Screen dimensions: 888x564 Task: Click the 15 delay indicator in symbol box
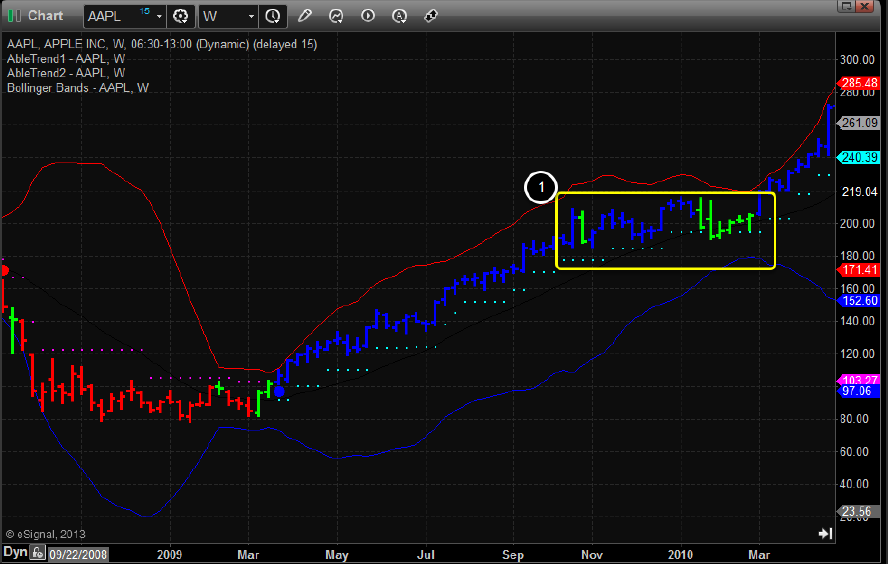145,11
